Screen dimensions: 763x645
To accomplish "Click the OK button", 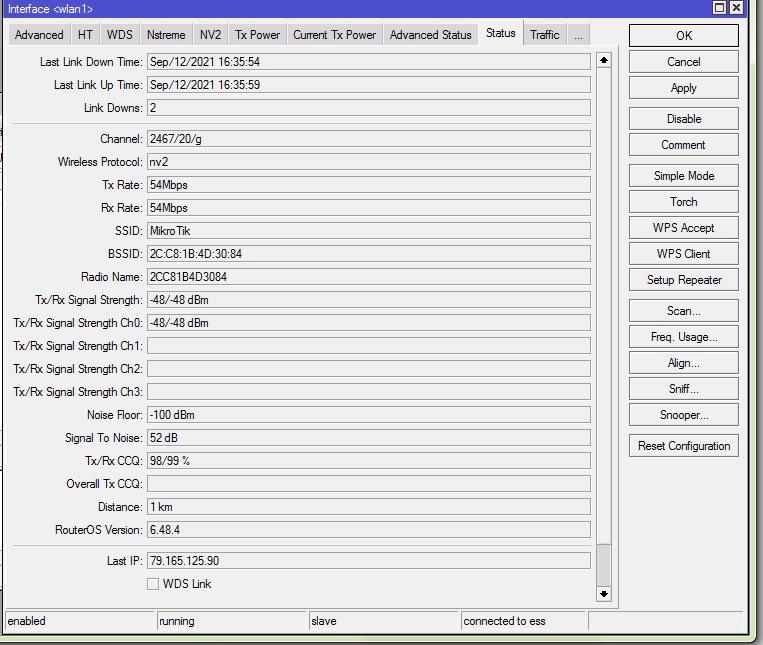I will [x=684, y=36].
